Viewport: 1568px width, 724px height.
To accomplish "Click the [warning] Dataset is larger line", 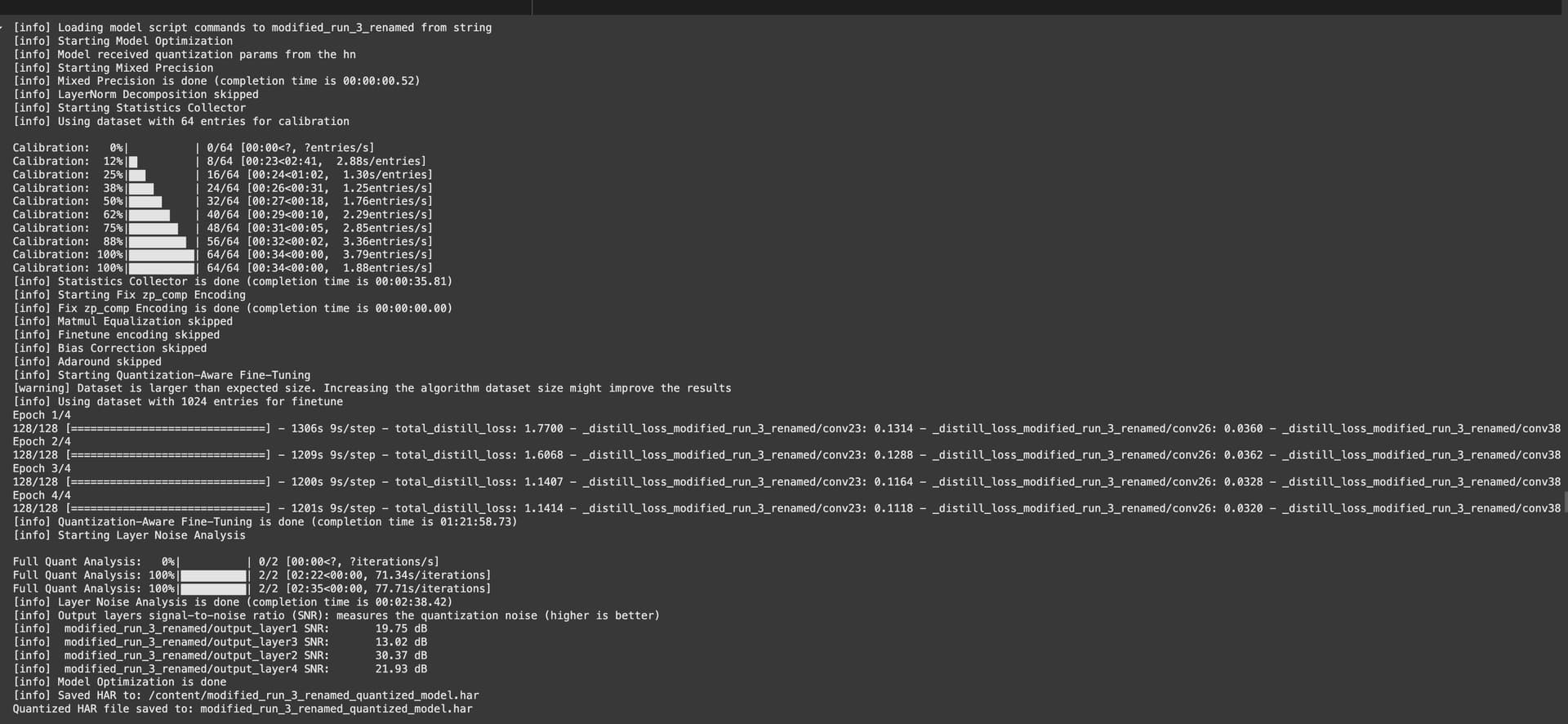I will (372, 389).
